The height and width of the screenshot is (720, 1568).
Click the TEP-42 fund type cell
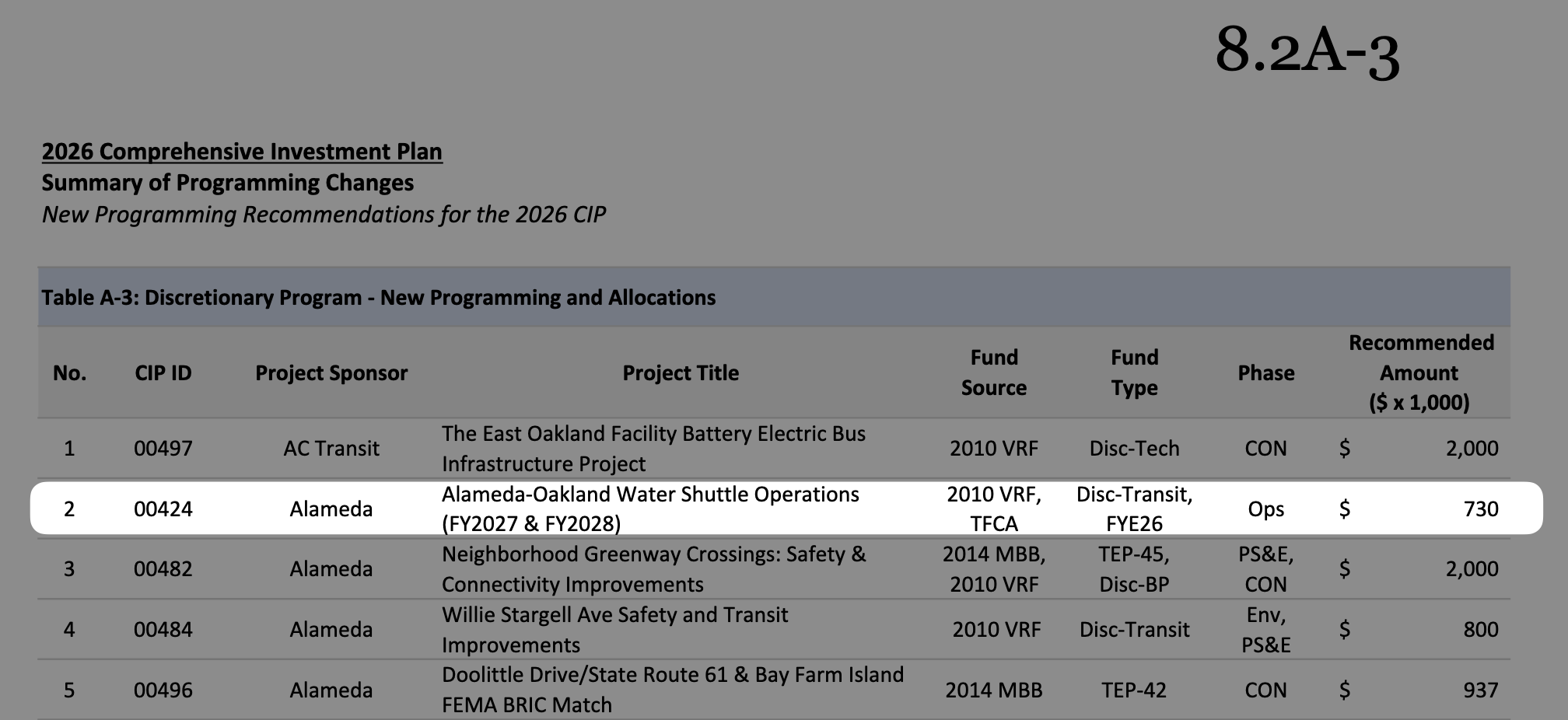pos(1133,690)
